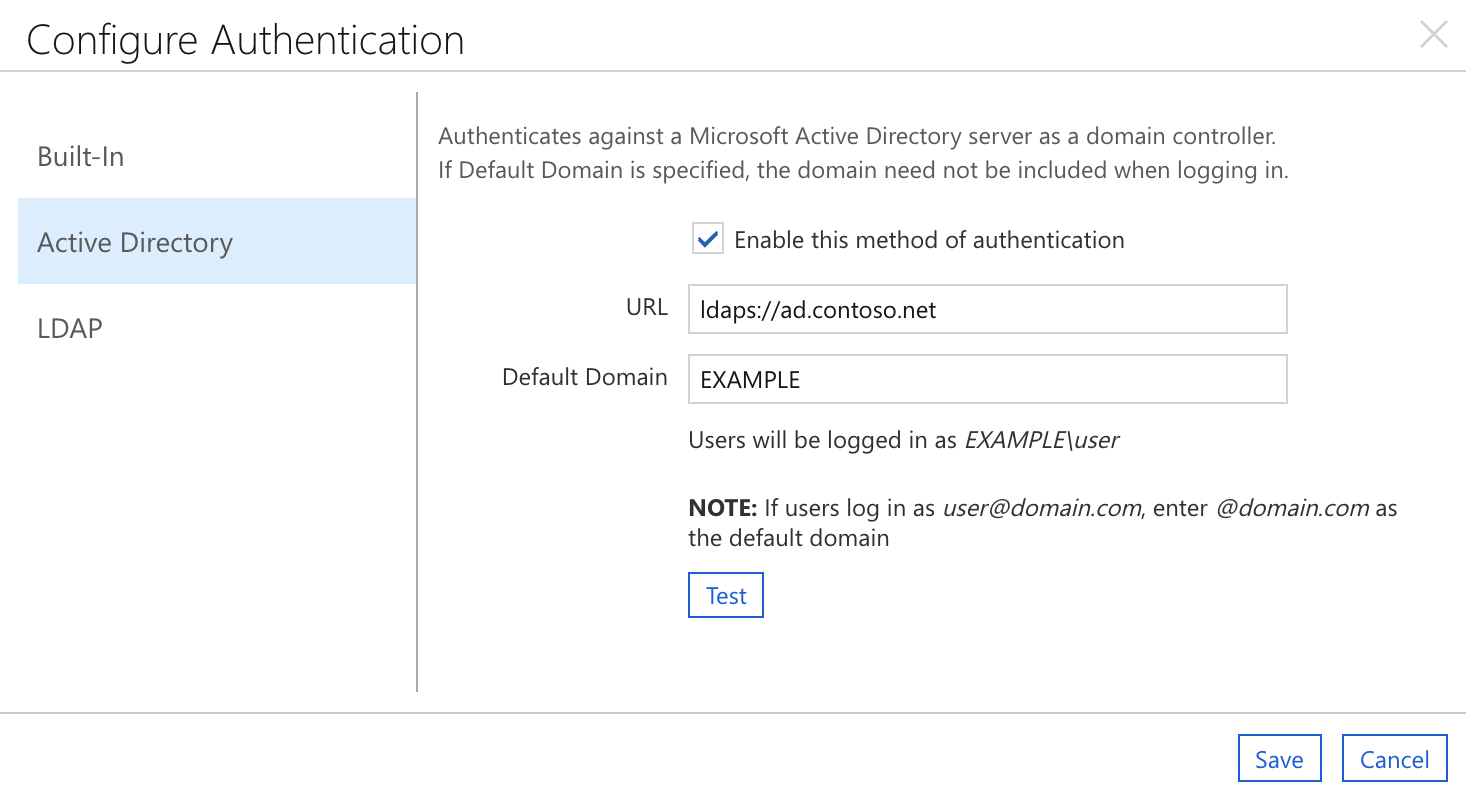Click the 'Users will be logged in as' hint
The width and height of the screenshot is (1466, 798).
pos(823,440)
